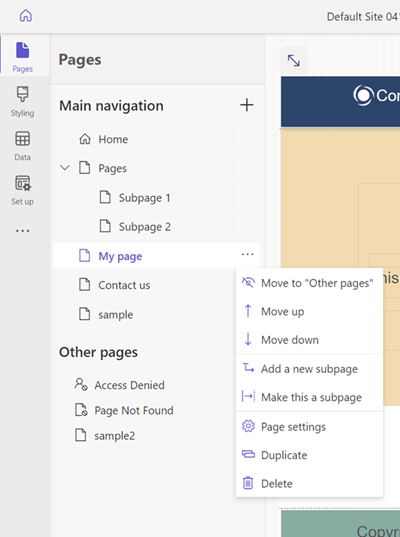Open Page settings from menu
400x537 pixels.
(x=309, y=426)
